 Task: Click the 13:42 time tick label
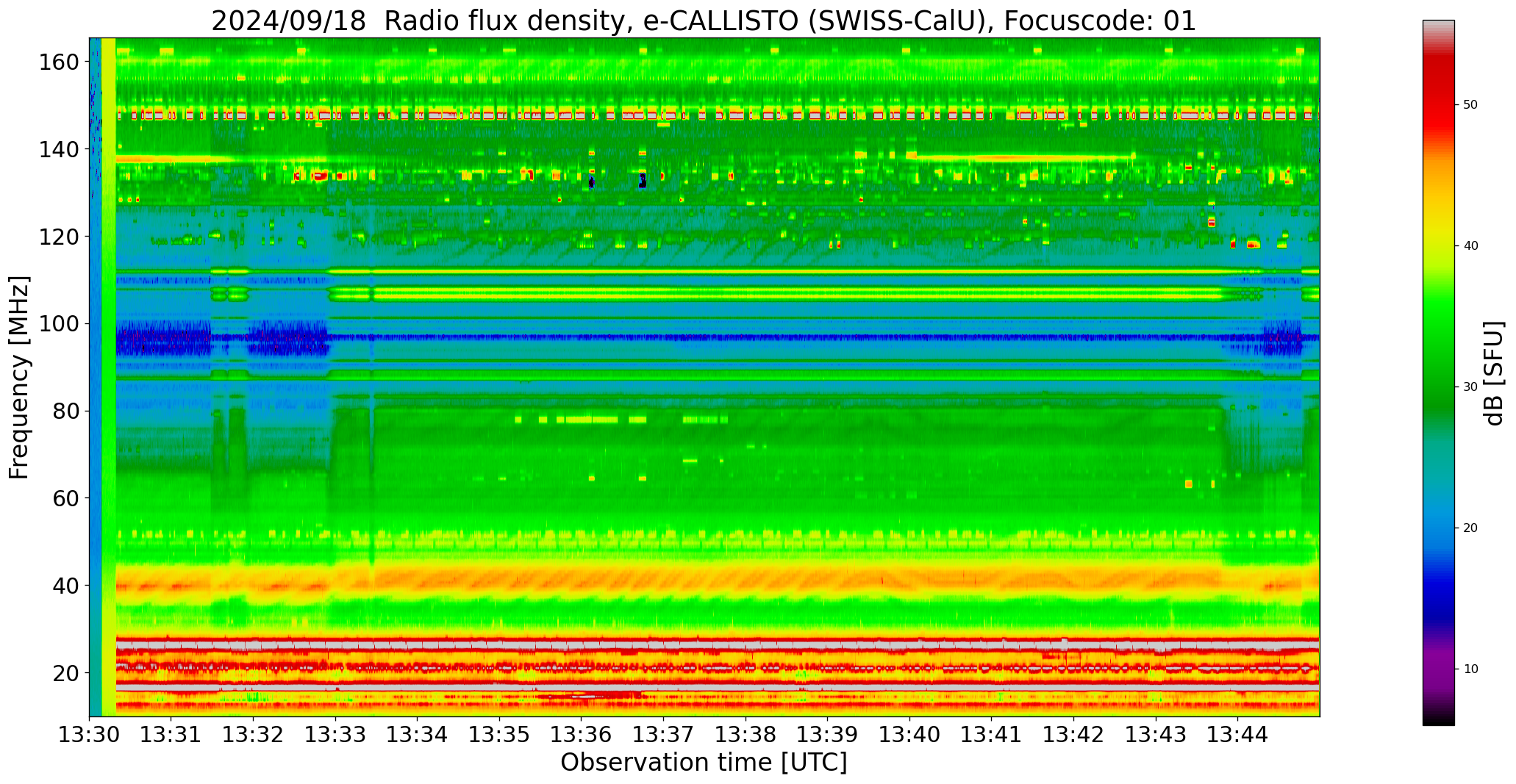[x=1073, y=735]
